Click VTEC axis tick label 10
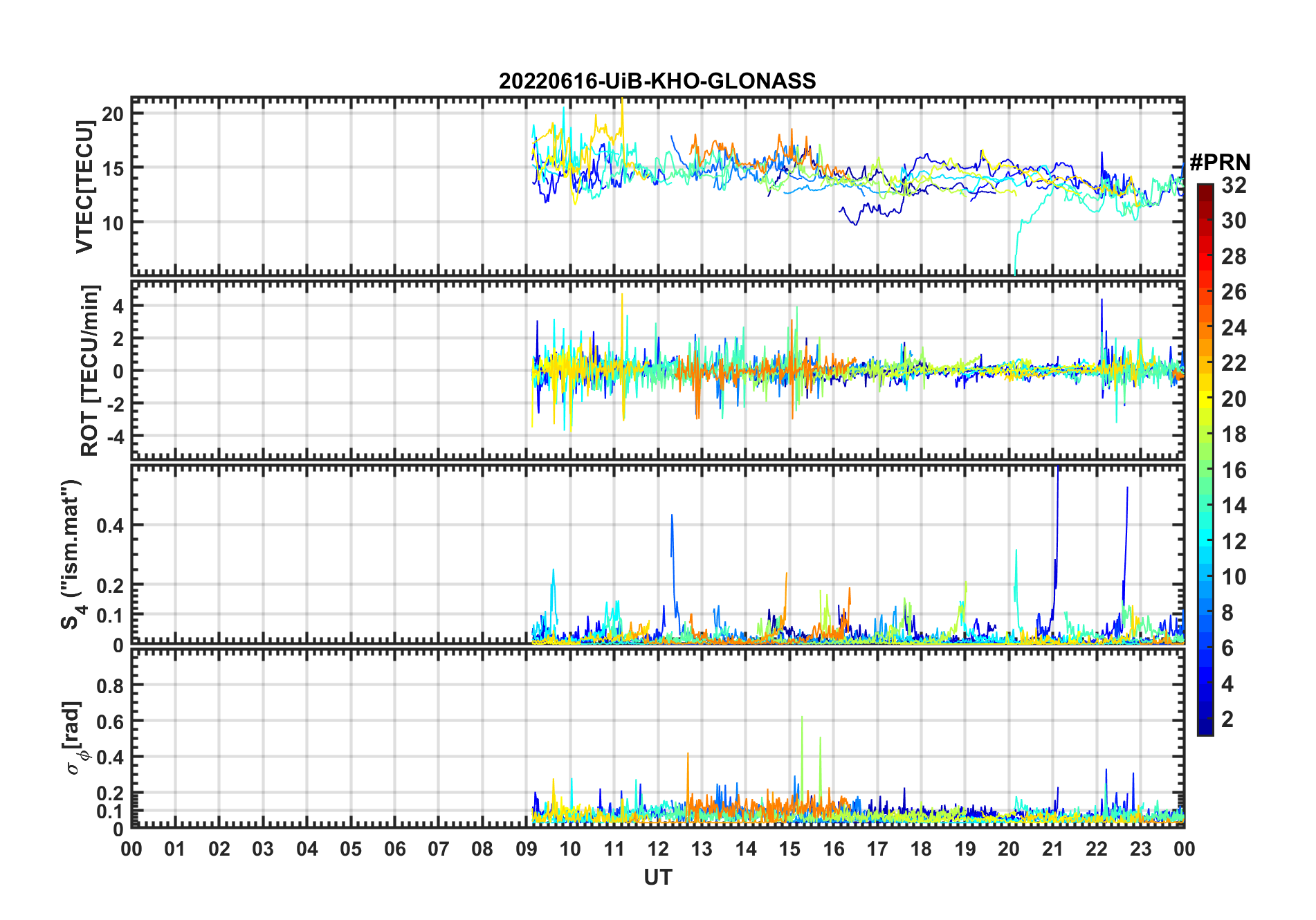1316x920 pixels. pyautogui.click(x=113, y=223)
